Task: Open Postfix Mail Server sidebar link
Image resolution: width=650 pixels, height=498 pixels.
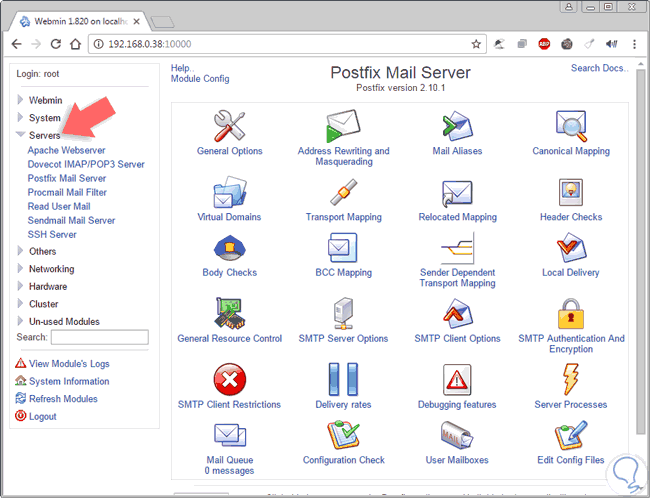Action: (67, 178)
